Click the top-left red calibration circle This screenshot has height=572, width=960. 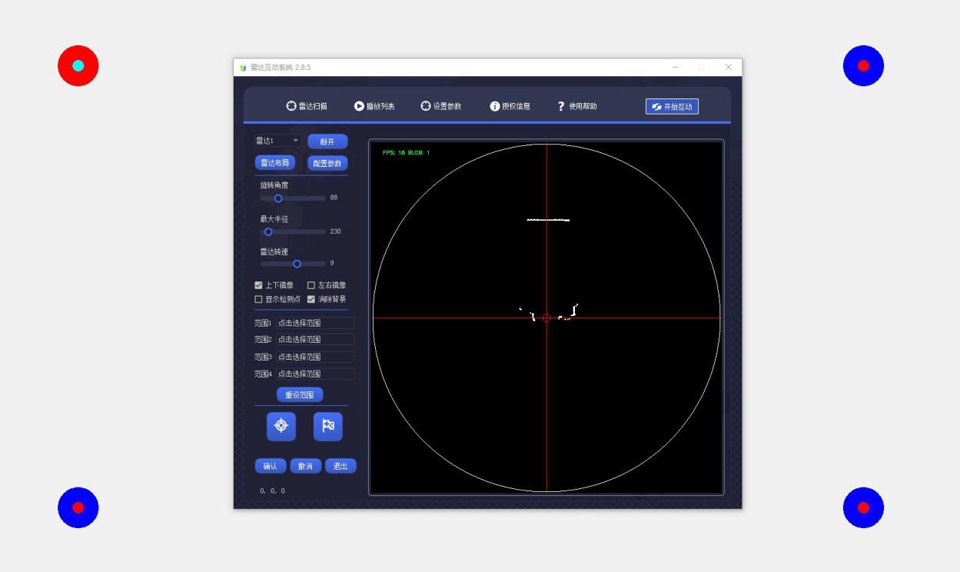[x=78, y=66]
